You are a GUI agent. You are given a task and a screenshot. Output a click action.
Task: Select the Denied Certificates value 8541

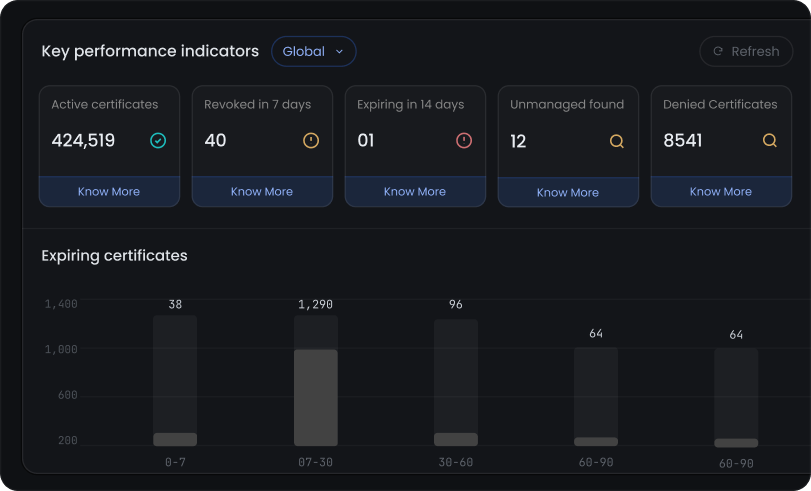(x=683, y=140)
